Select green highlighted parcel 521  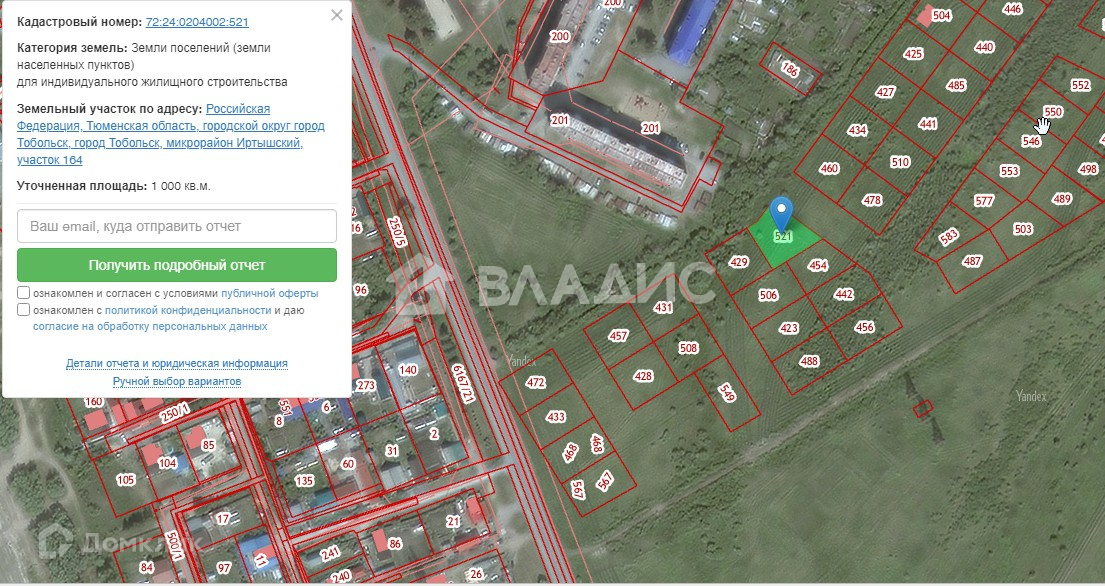(783, 237)
